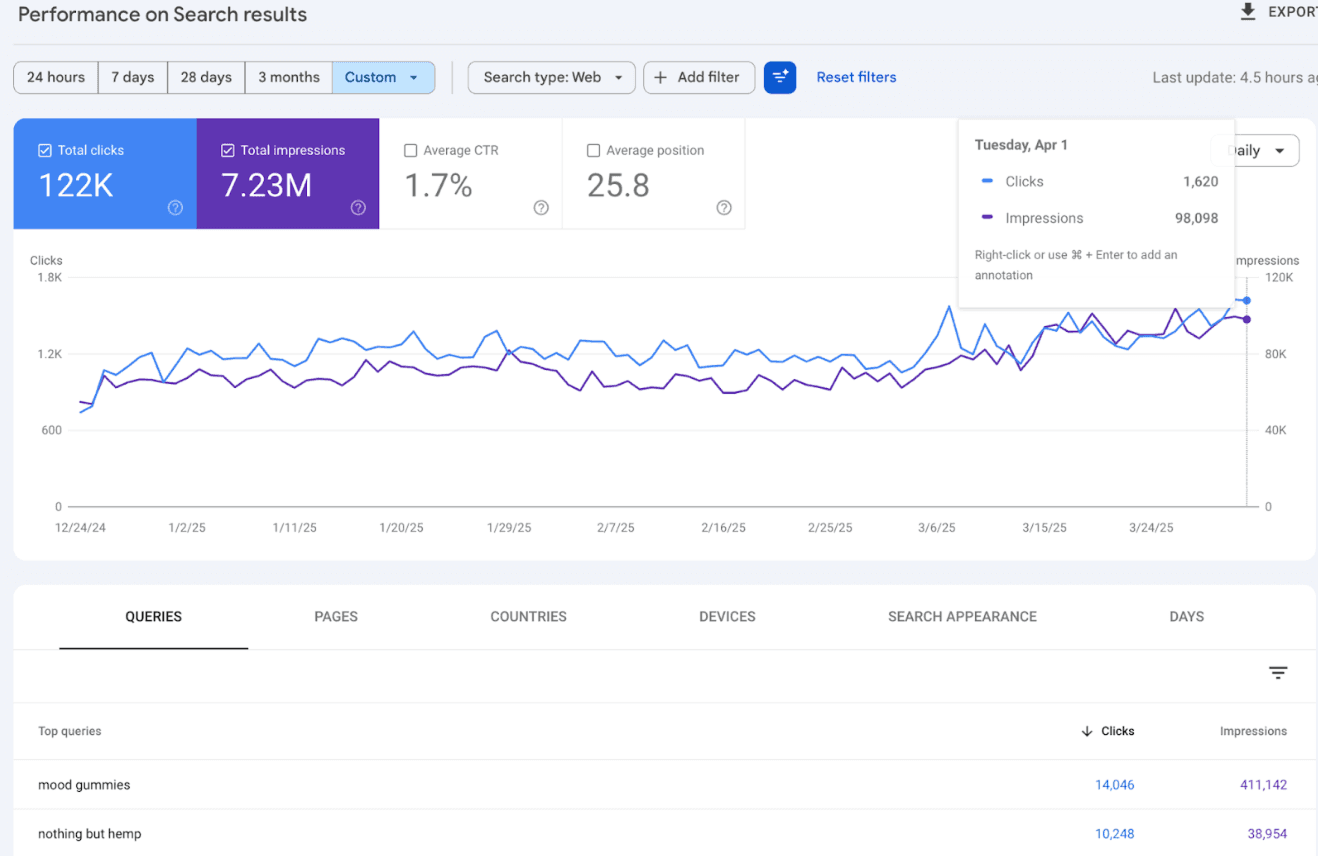Open the Daily granularity dropdown
Viewport: 1318px width, 856px height.
tap(1265, 151)
